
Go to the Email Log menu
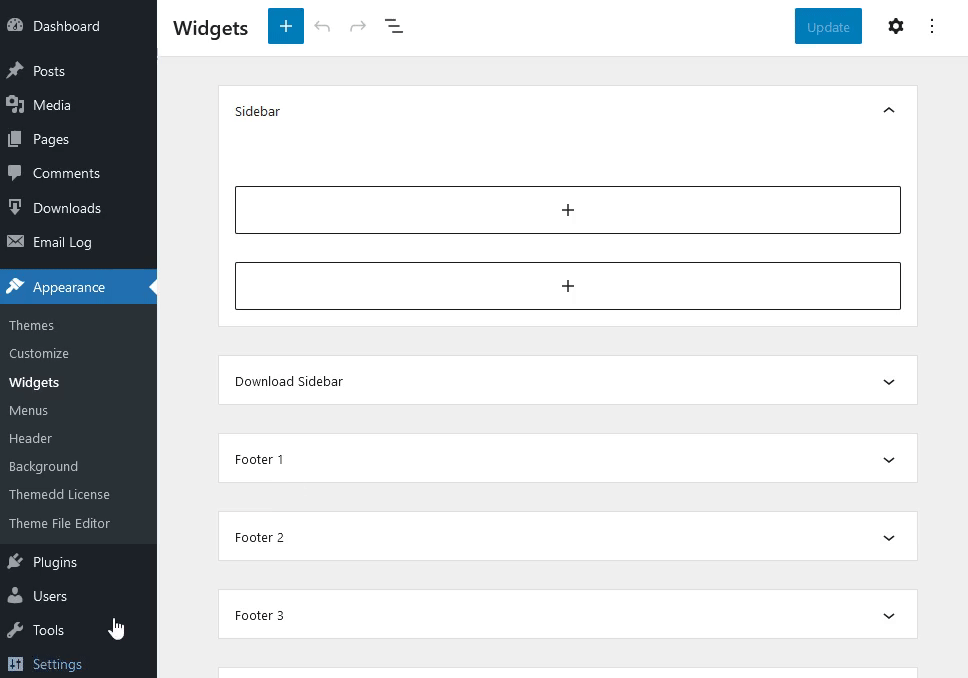pyautogui.click(x=62, y=242)
